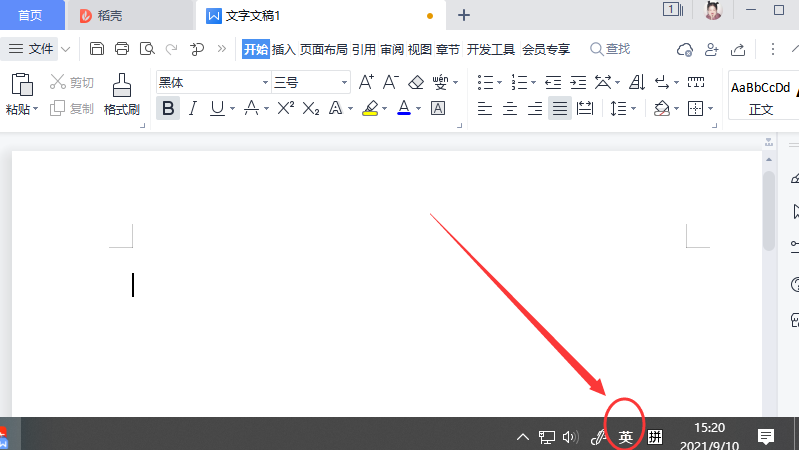Click the 查找 (Find) search button
This screenshot has width=799, height=450.
click(610, 49)
